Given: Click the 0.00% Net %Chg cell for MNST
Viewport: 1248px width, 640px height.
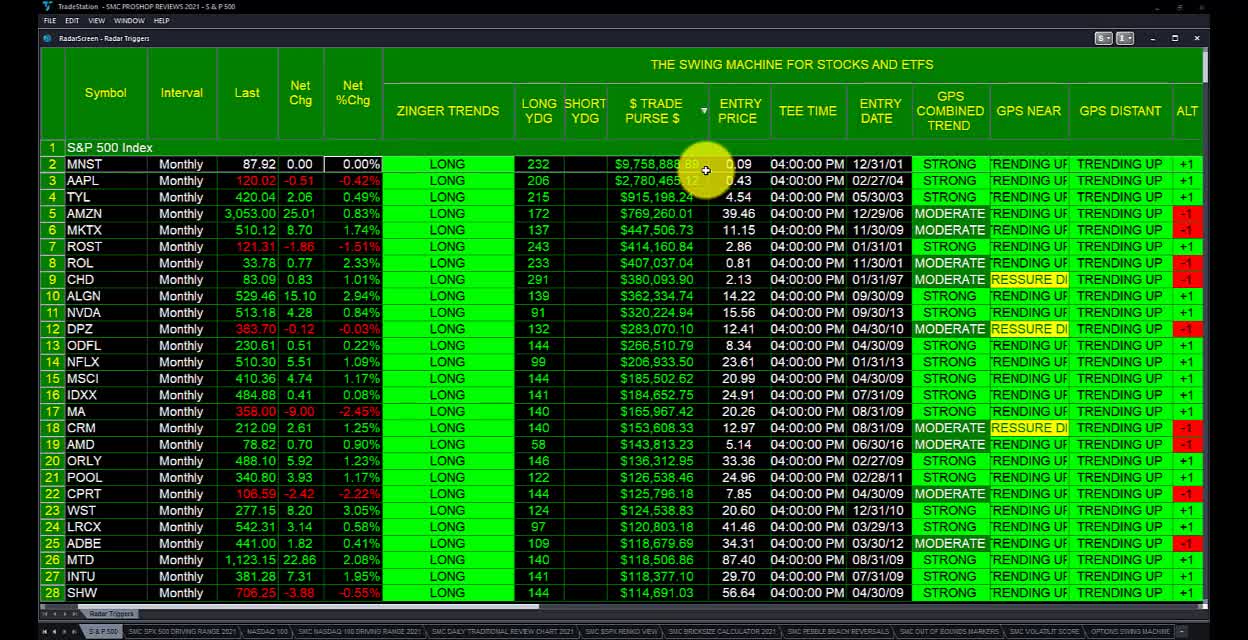Looking at the screenshot, I should click(353, 164).
